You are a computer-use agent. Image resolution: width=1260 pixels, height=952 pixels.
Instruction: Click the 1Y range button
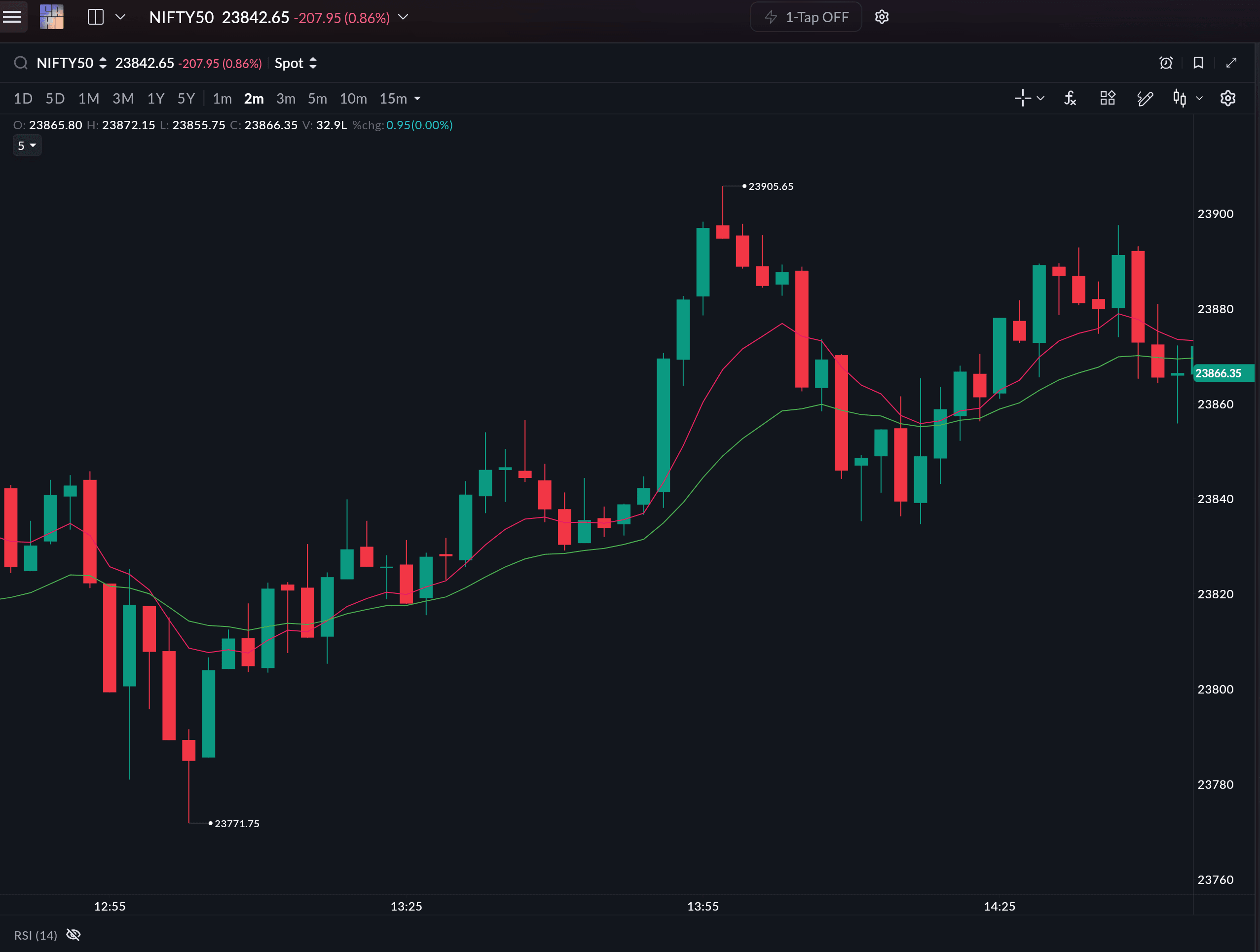[155, 99]
